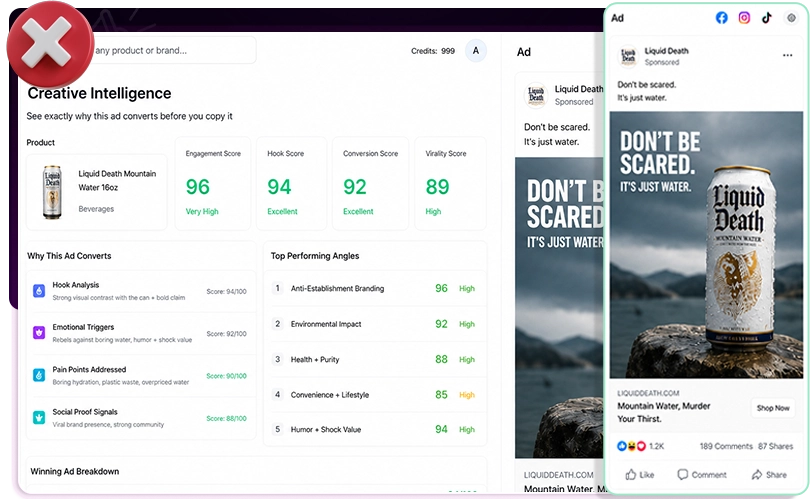
Task: Click the Liquid Death avatar in the background Ad panel
Action: point(536,95)
